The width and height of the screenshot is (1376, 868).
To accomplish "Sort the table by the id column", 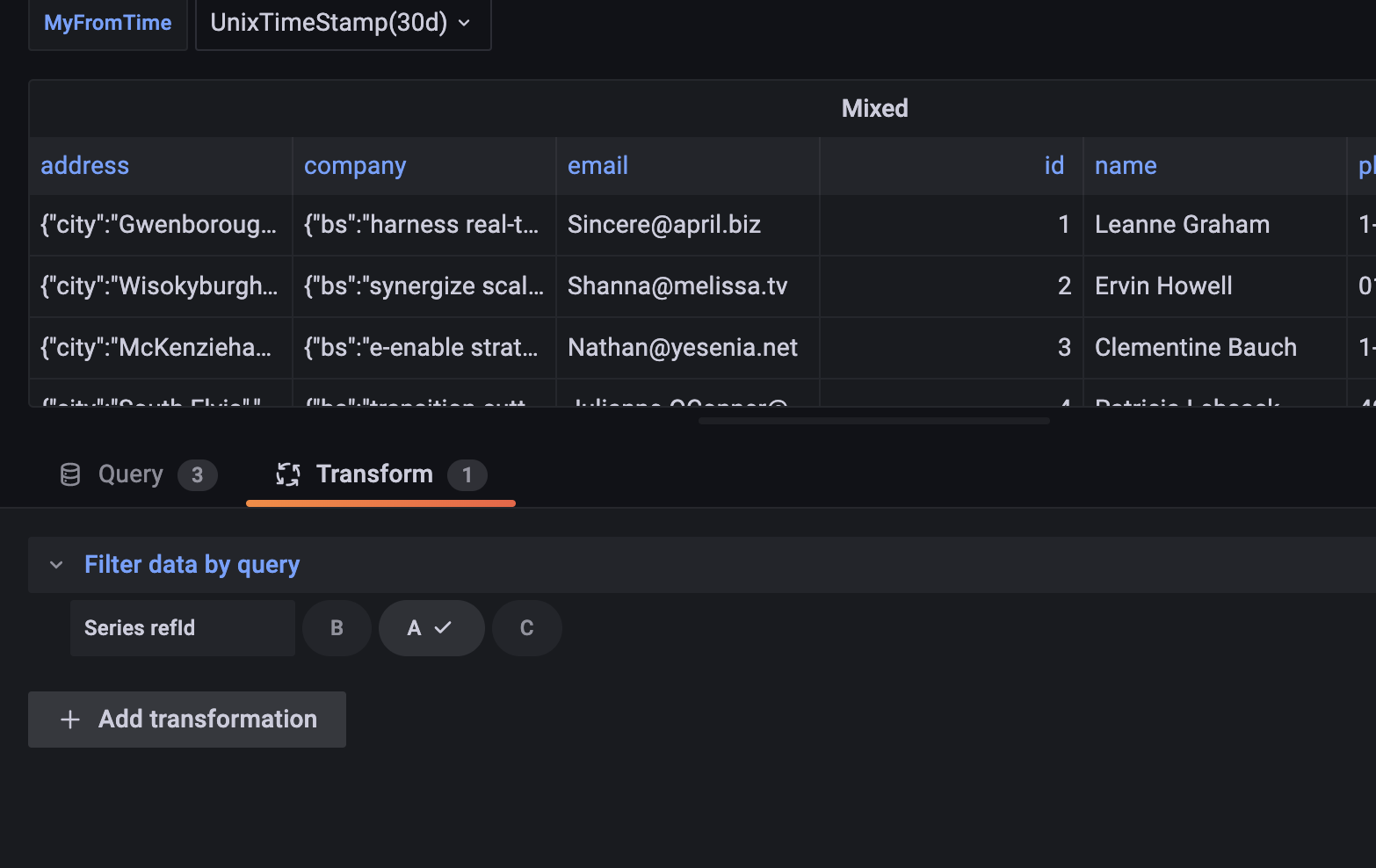I will click(x=1054, y=165).
